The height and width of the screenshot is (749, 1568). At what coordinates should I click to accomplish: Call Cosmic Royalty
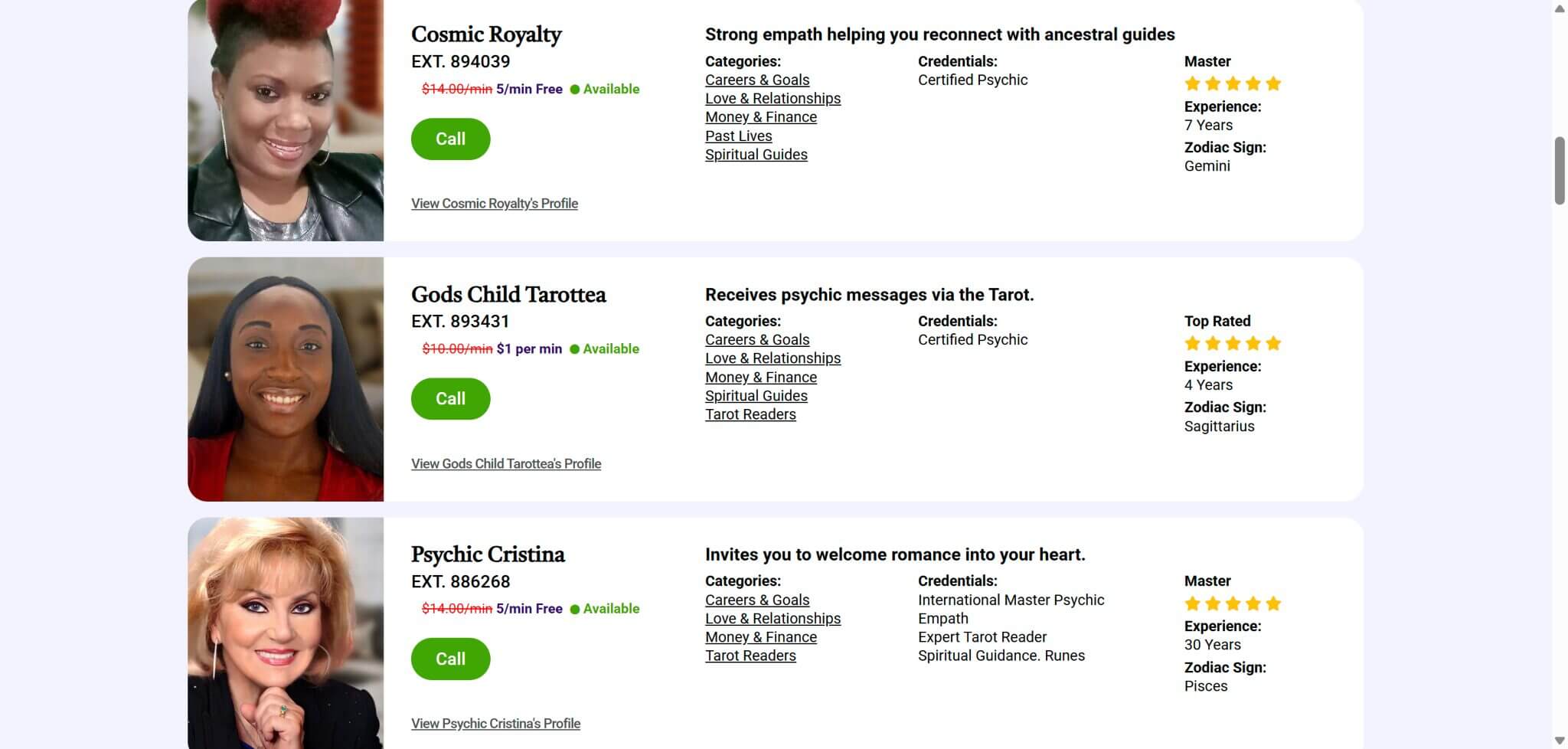[x=450, y=139]
